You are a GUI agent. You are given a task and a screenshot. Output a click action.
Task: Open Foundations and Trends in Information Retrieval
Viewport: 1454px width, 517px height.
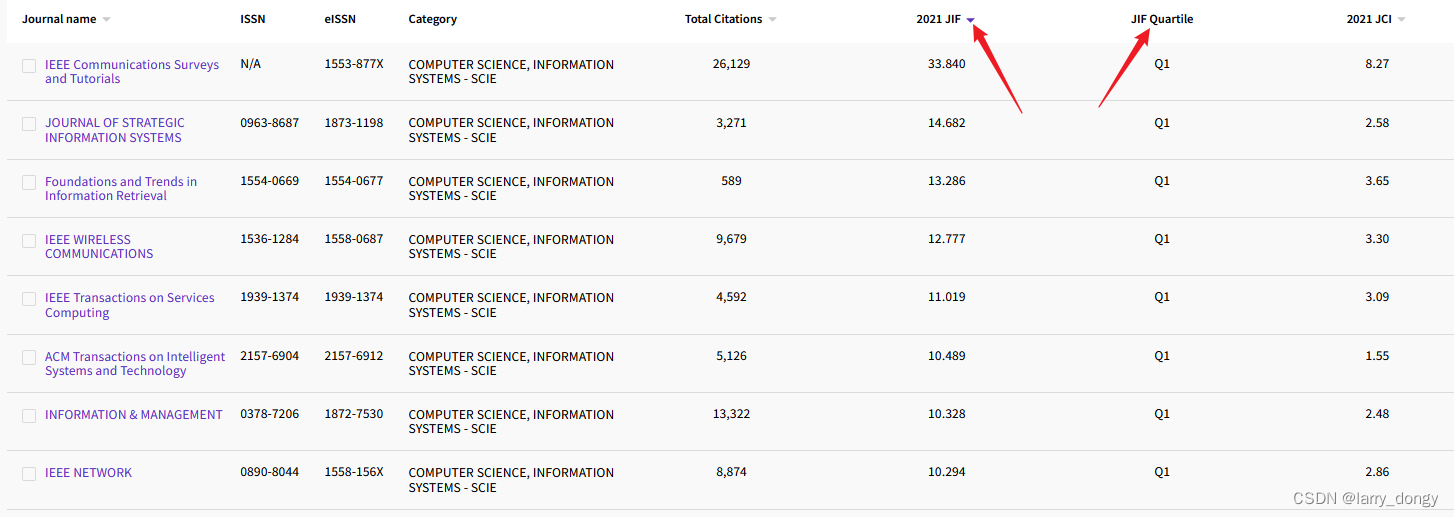pyautogui.click(x=121, y=189)
